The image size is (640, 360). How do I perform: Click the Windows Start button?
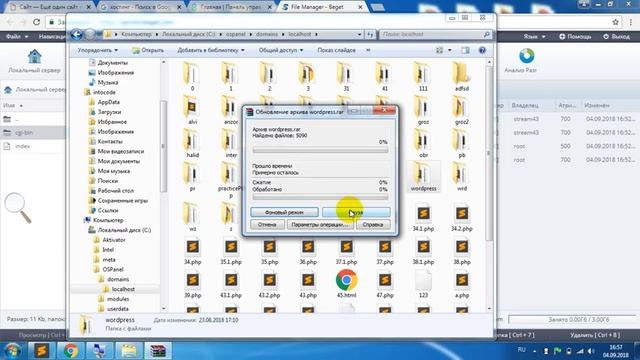pyautogui.click(x=13, y=351)
